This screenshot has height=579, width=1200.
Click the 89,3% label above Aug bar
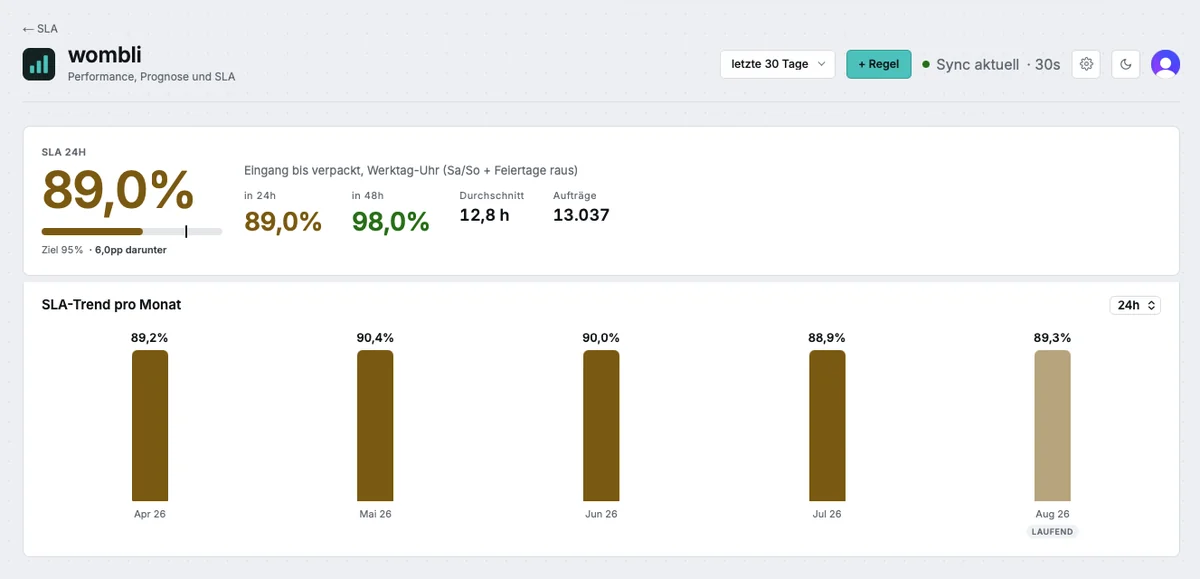click(x=1052, y=338)
